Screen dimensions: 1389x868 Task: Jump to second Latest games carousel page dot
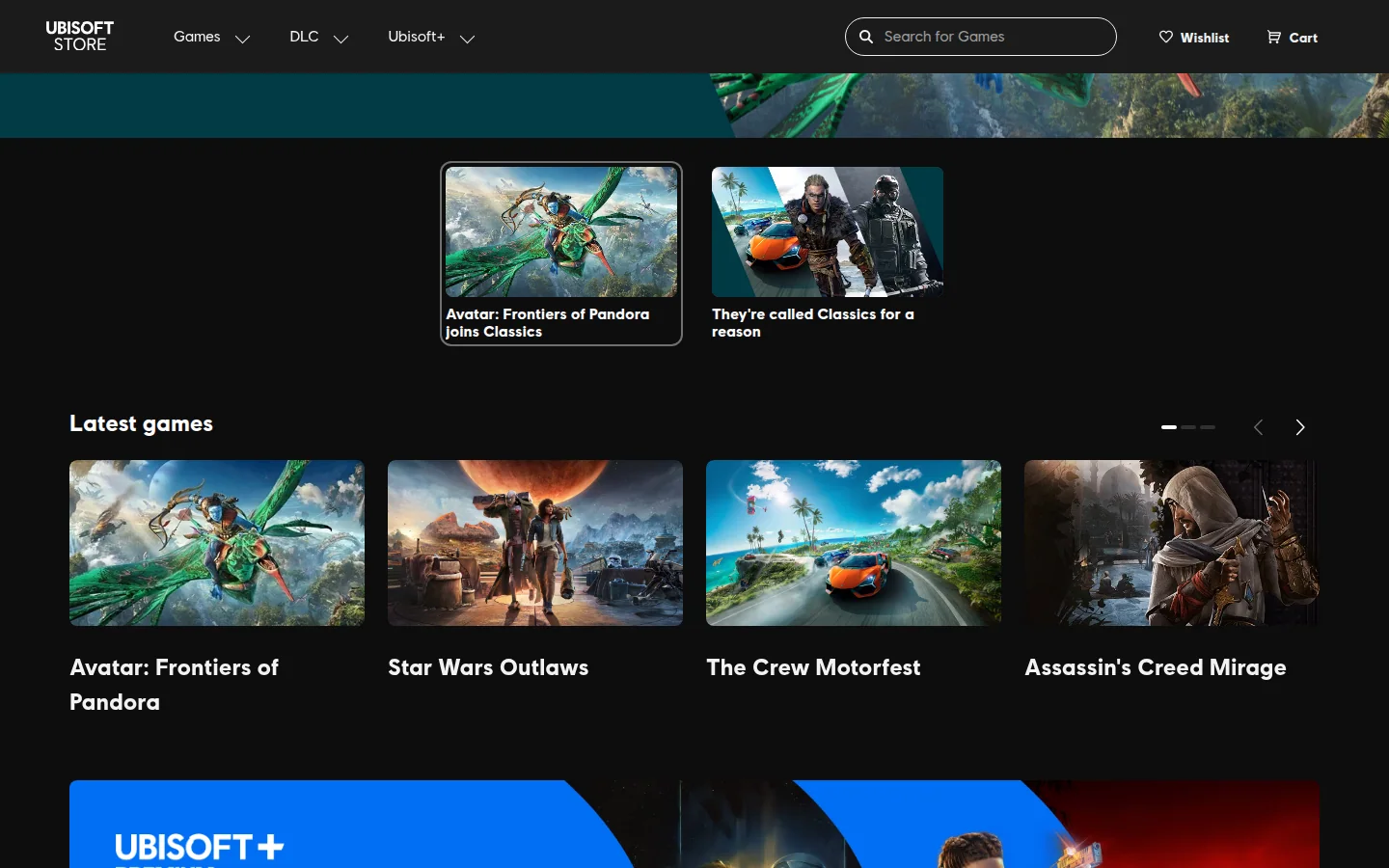pos(1188,427)
